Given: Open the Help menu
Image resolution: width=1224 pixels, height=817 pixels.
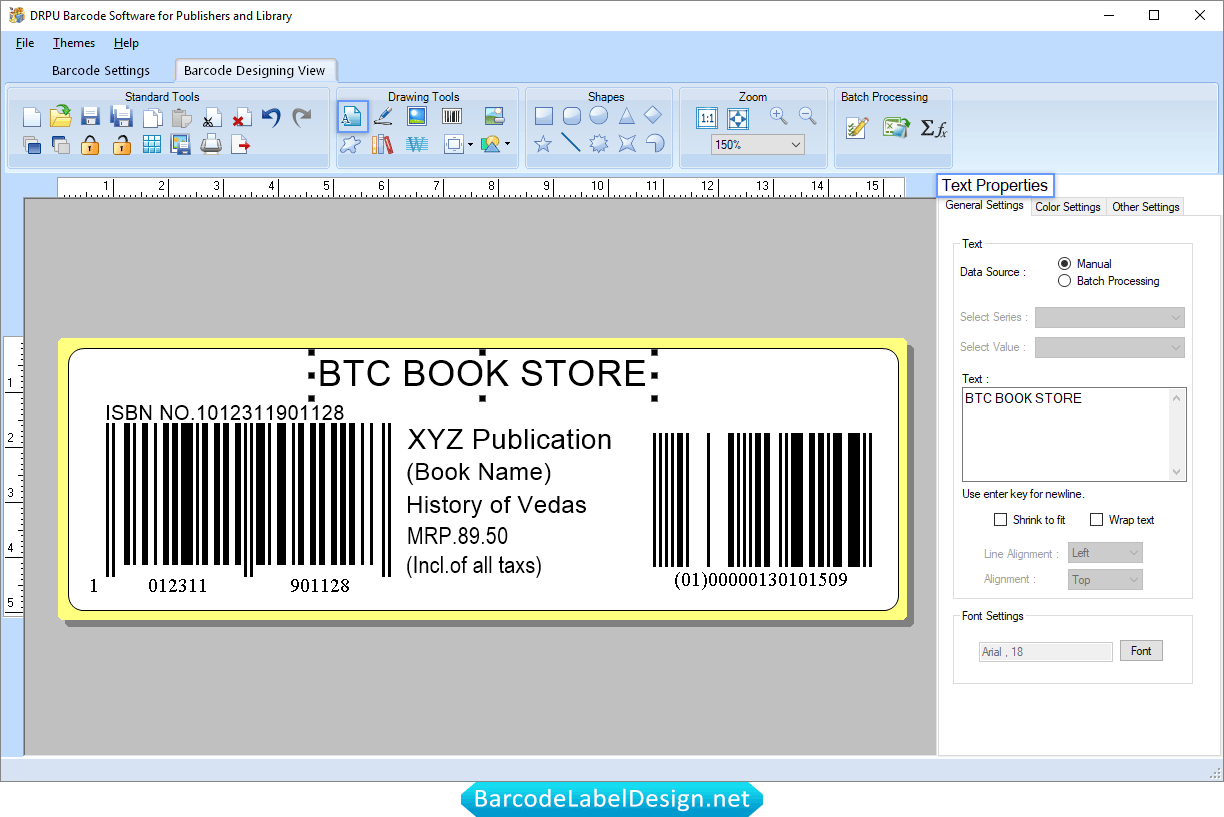Looking at the screenshot, I should click(126, 43).
